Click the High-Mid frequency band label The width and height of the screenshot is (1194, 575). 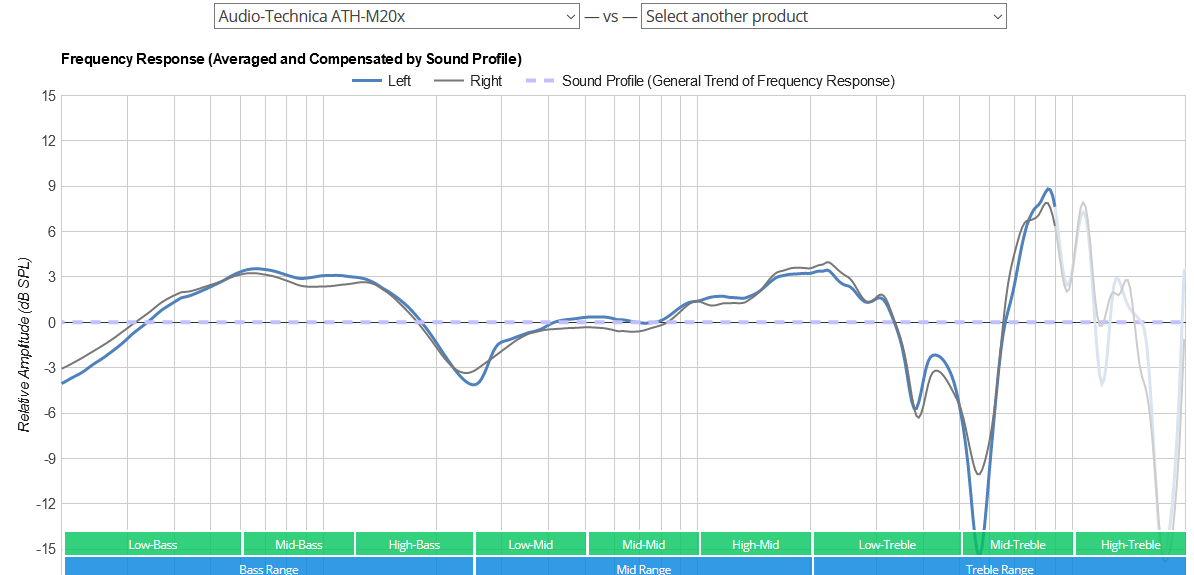755,545
